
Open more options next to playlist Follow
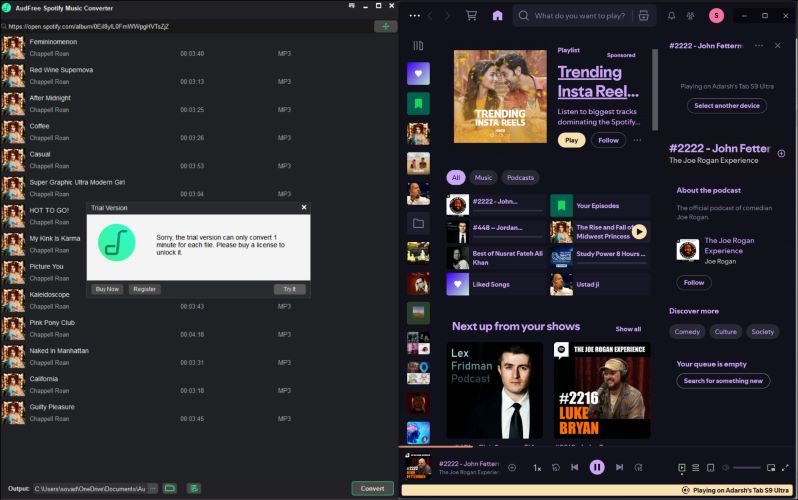click(x=637, y=141)
